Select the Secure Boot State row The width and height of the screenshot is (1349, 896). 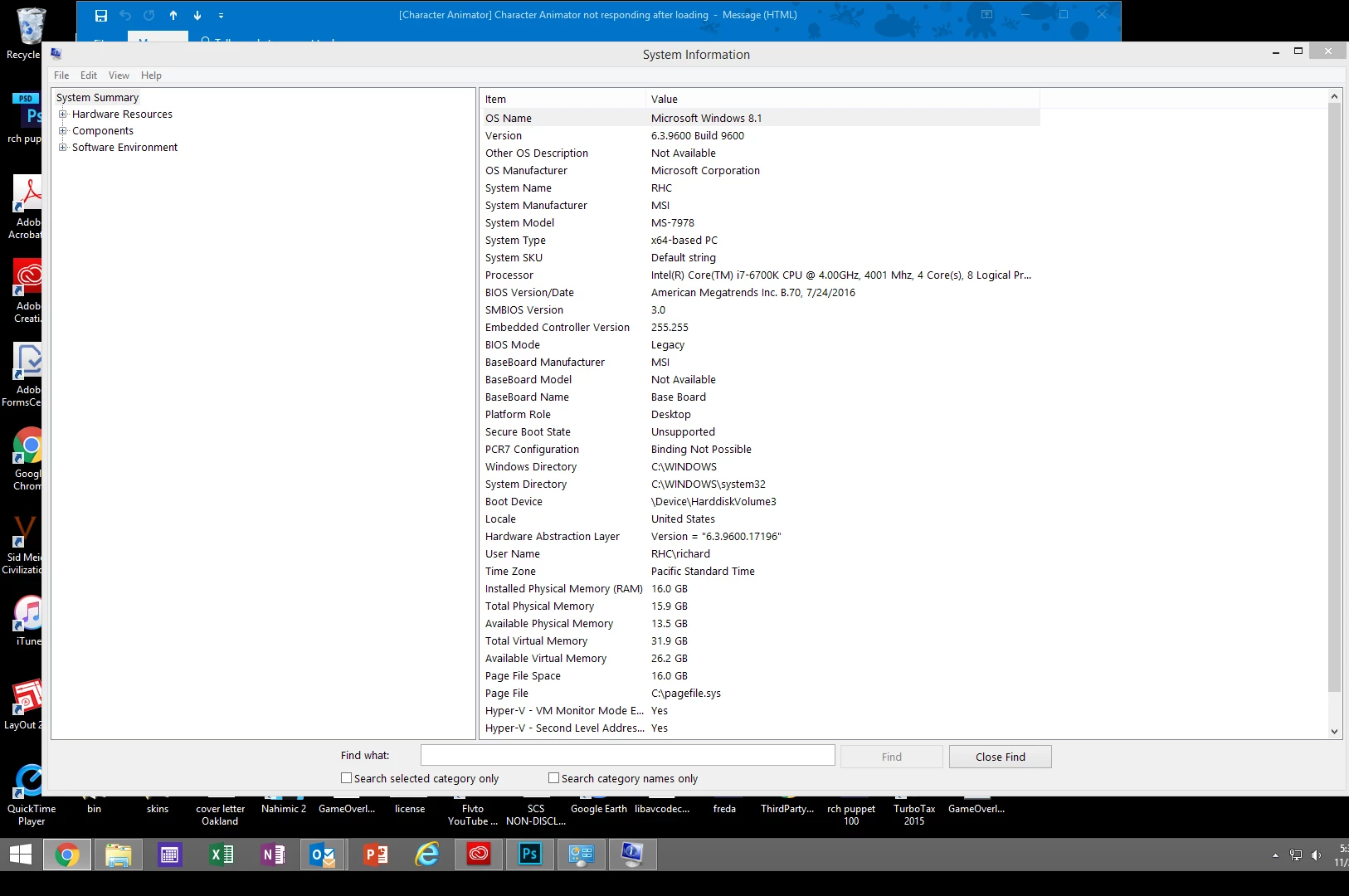pyautogui.click(x=761, y=432)
